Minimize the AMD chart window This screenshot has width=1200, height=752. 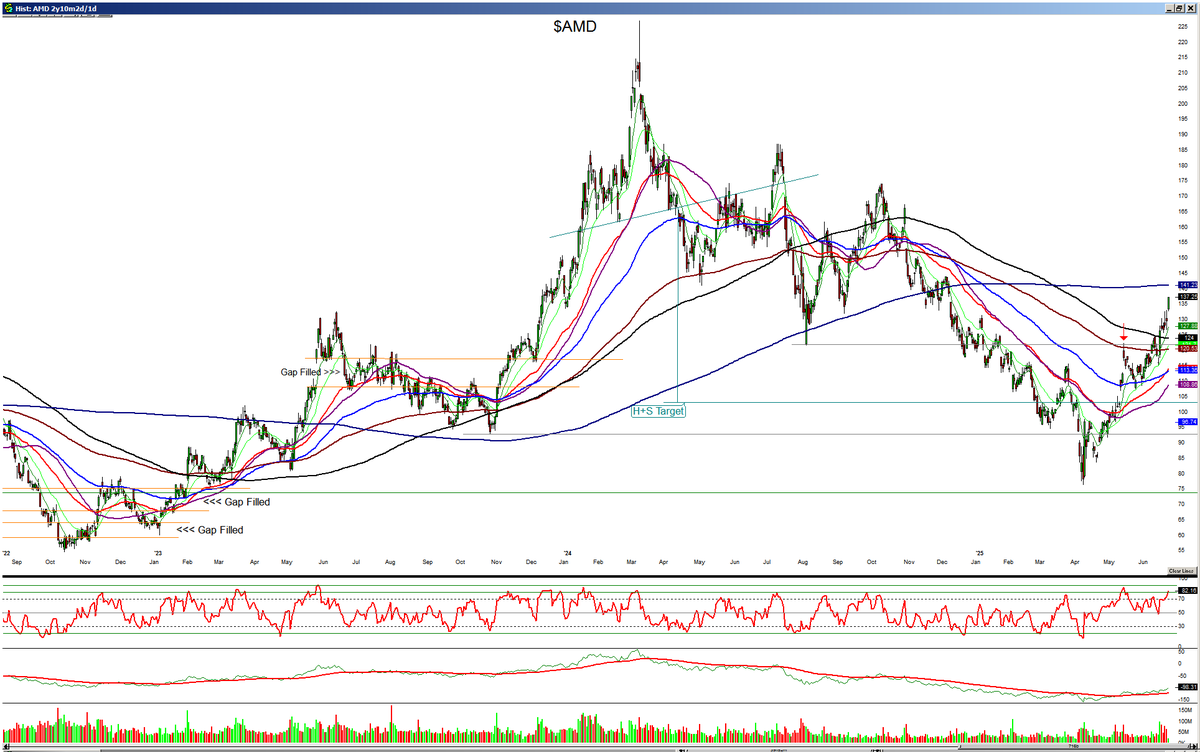point(1169,6)
